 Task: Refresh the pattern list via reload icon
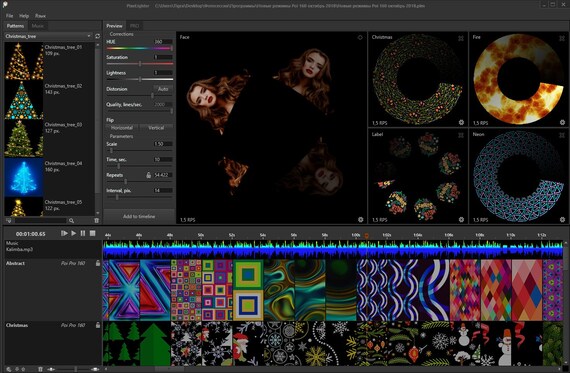click(x=97, y=36)
